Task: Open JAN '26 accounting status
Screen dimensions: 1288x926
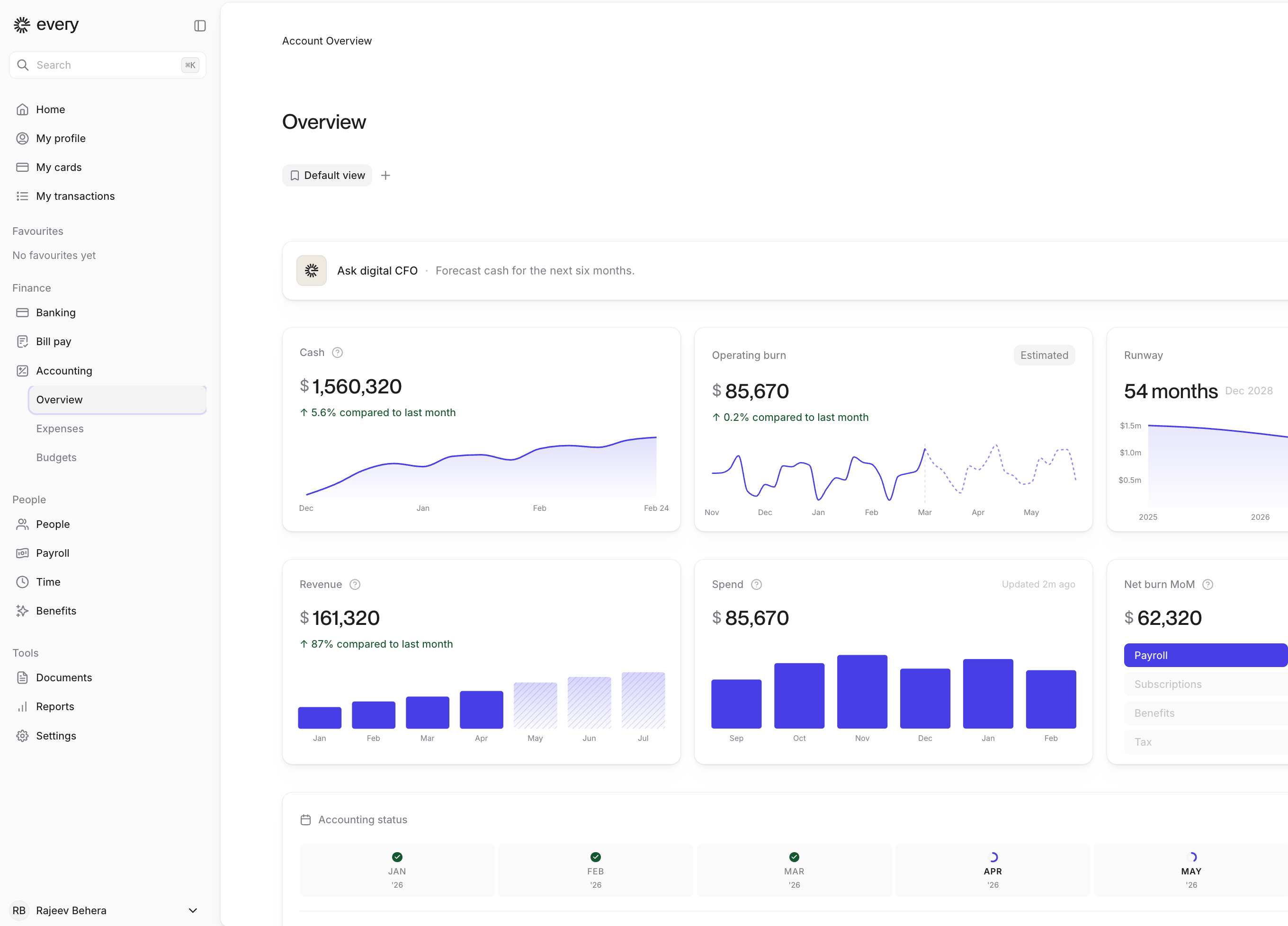Action: pos(397,870)
